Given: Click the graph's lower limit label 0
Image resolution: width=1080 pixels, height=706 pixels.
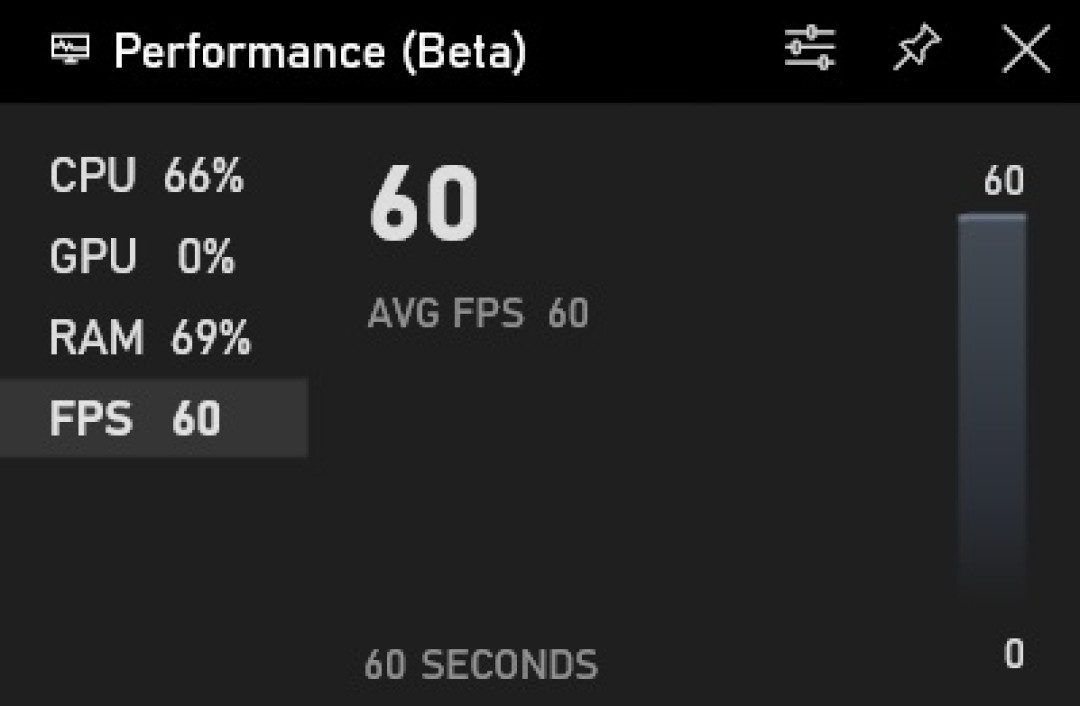Looking at the screenshot, I should pos(1013,655).
